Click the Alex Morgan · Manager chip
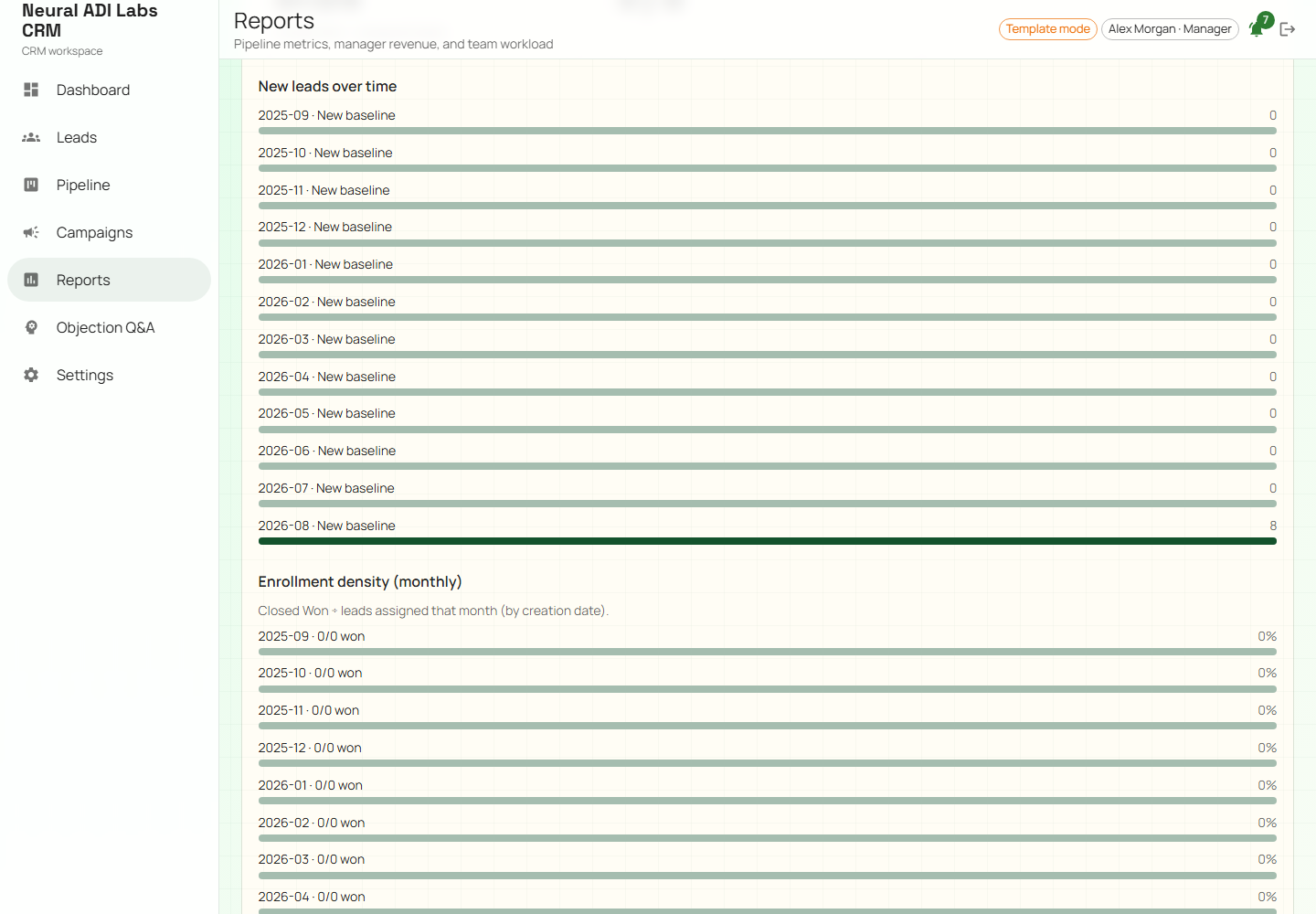Viewport: 1316px width, 914px height. pyautogui.click(x=1170, y=29)
